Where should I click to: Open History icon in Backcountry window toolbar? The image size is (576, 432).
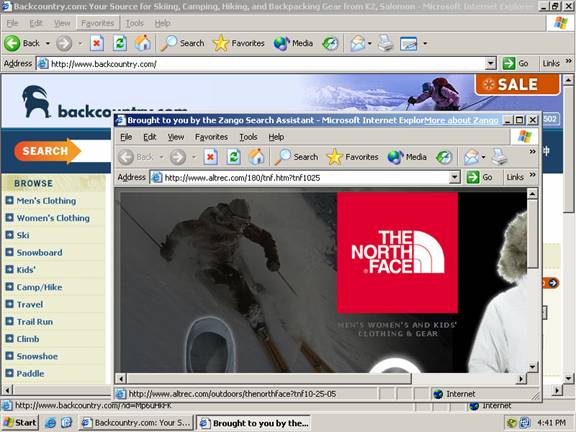330,43
